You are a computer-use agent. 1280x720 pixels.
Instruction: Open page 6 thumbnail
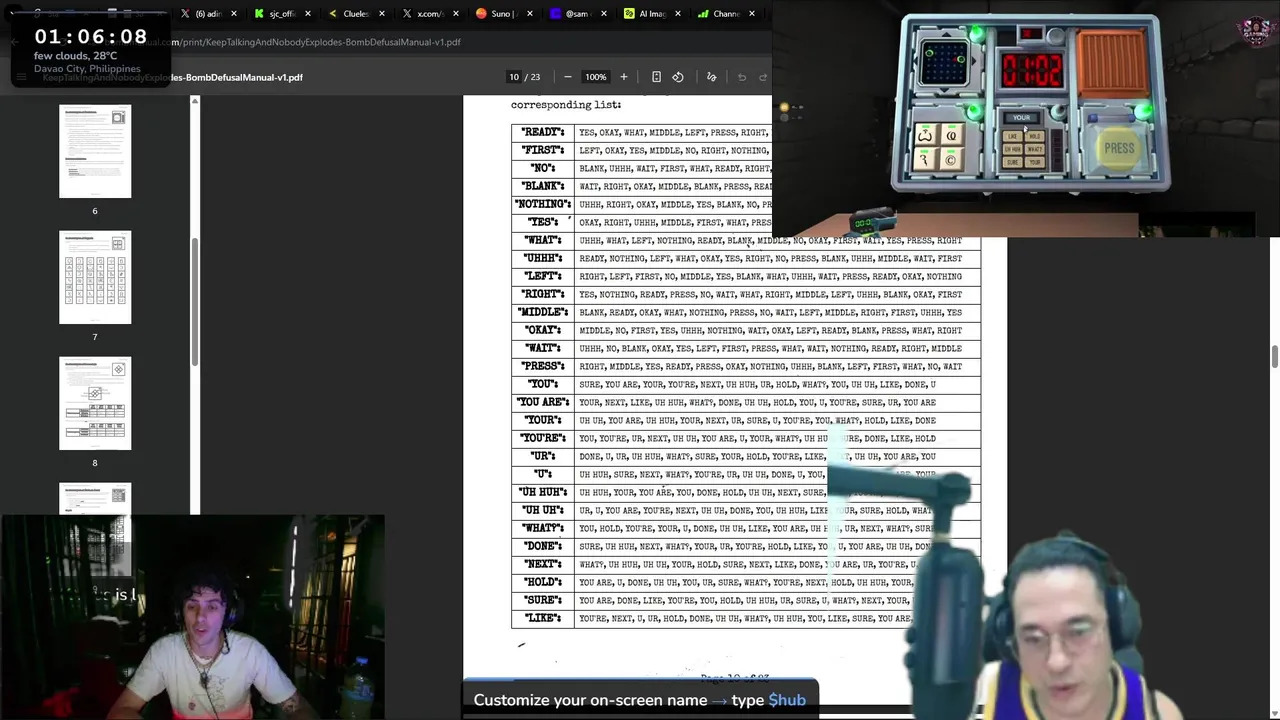coord(95,151)
